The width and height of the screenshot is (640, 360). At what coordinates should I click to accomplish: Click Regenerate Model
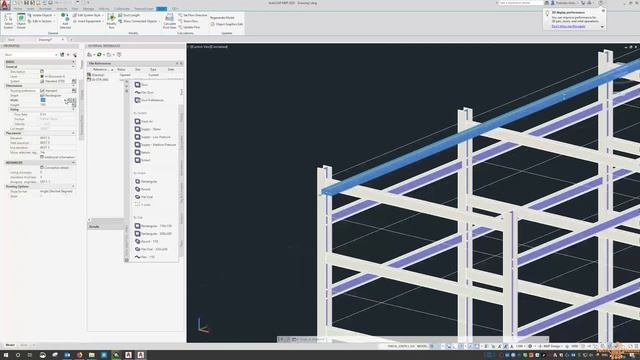pyautogui.click(x=222, y=18)
